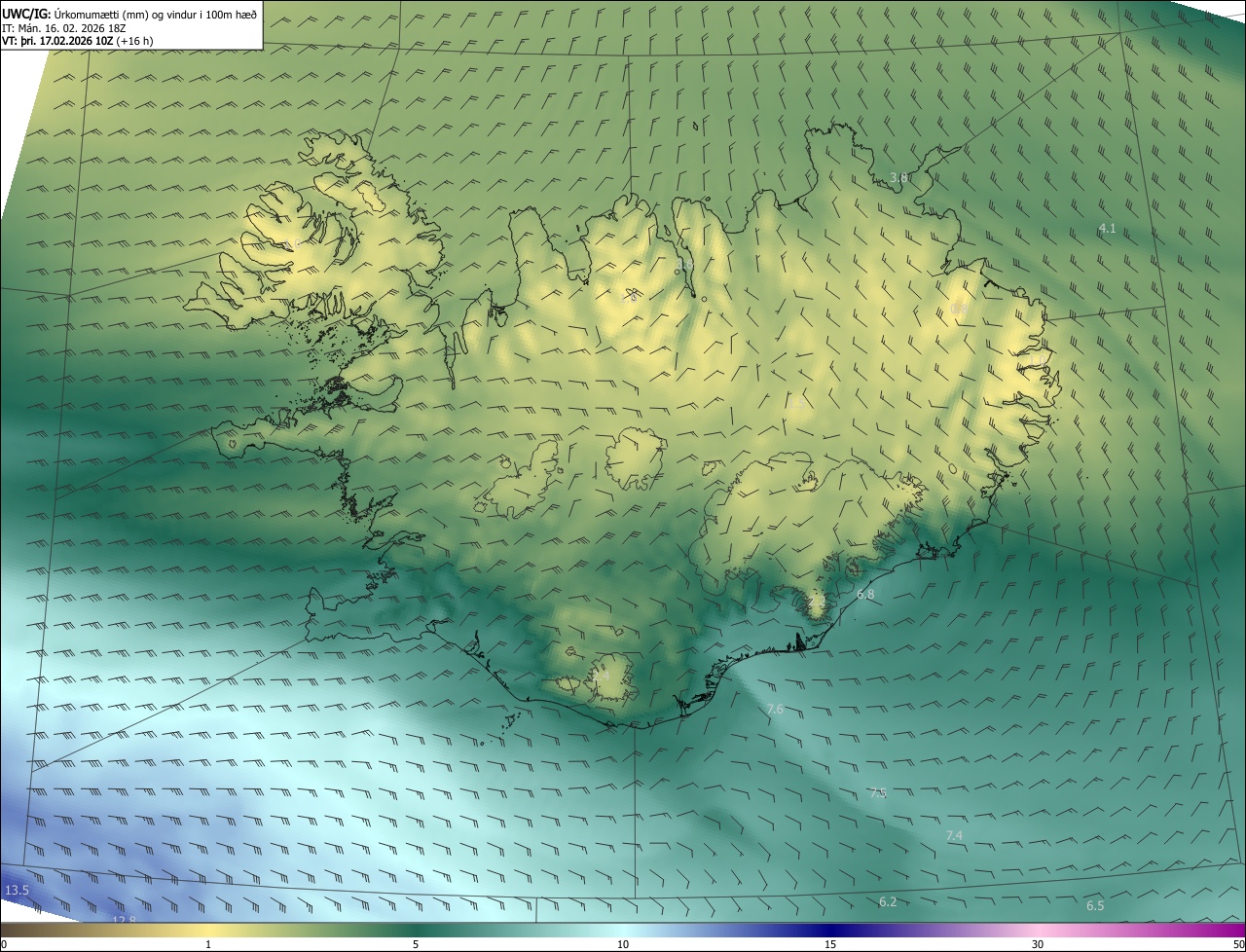This screenshot has width=1246, height=952.
Task: Click the 3.8 value on the northeast coast
Action: click(x=899, y=178)
